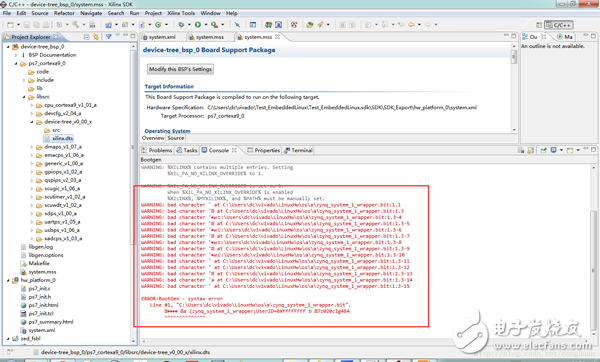
Task: Select xilinx.dts file in tree
Action: click(62, 139)
